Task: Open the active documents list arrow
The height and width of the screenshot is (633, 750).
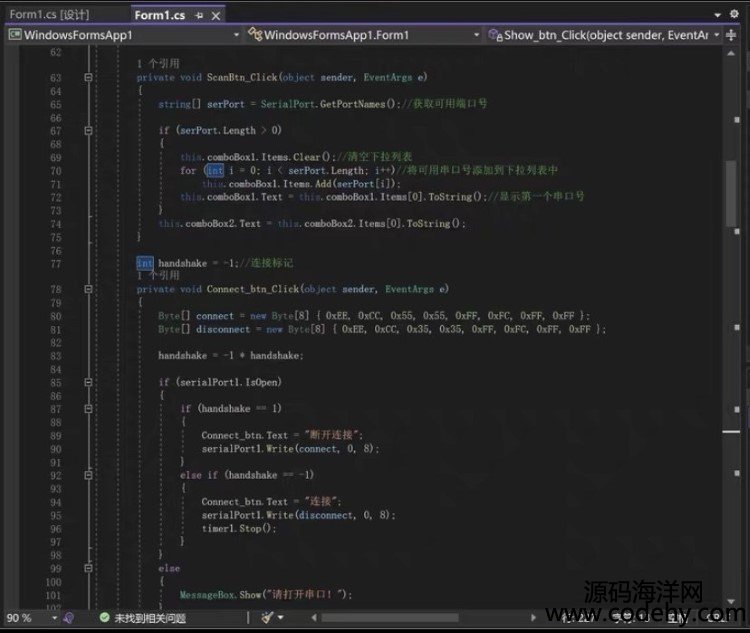Action: [x=717, y=15]
